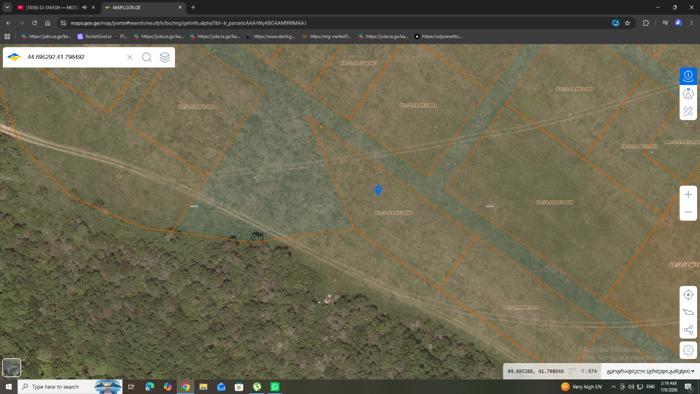This screenshot has height=394, width=700.
Task: Open the notification center icon
Action: tap(688, 386)
